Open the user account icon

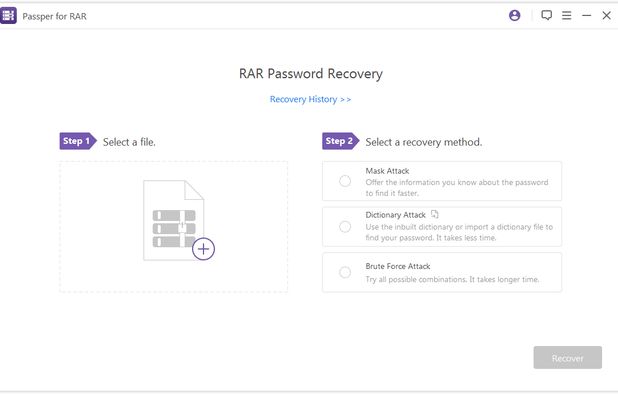coord(514,15)
